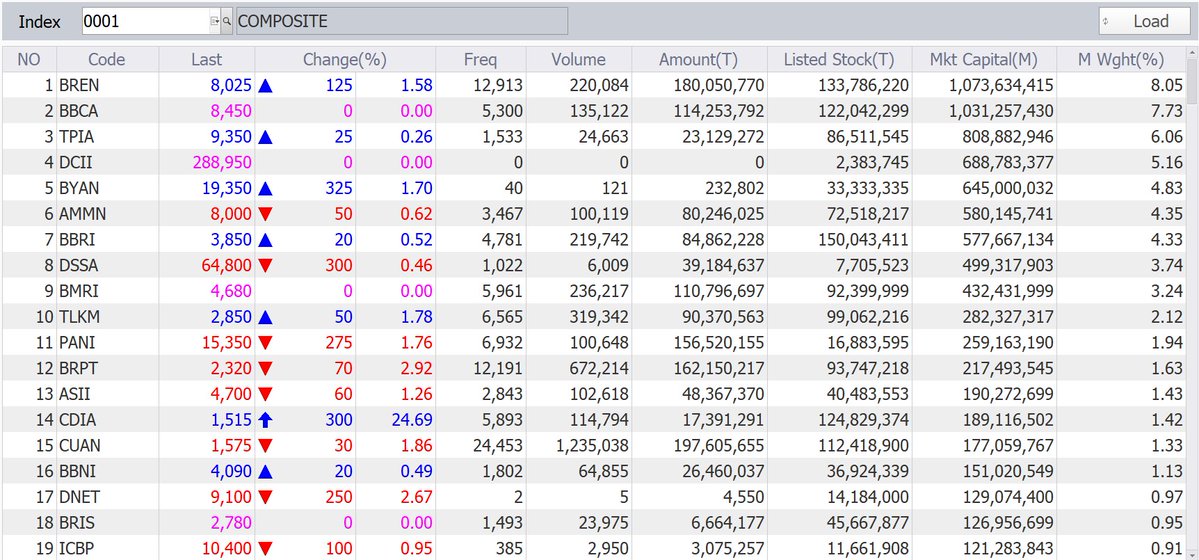Select the DCII stock code

click(x=76, y=163)
